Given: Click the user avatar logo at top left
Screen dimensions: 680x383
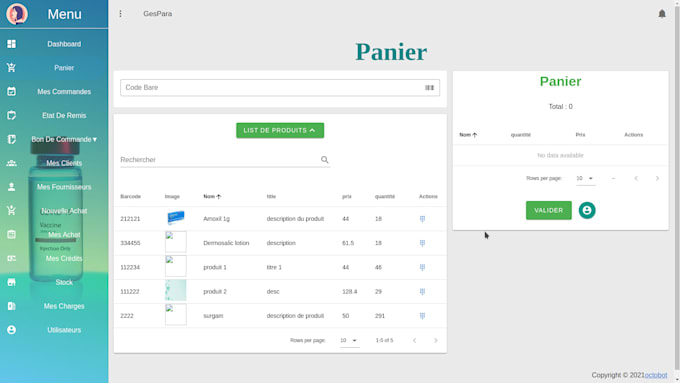Looking at the screenshot, I should (x=17, y=13).
